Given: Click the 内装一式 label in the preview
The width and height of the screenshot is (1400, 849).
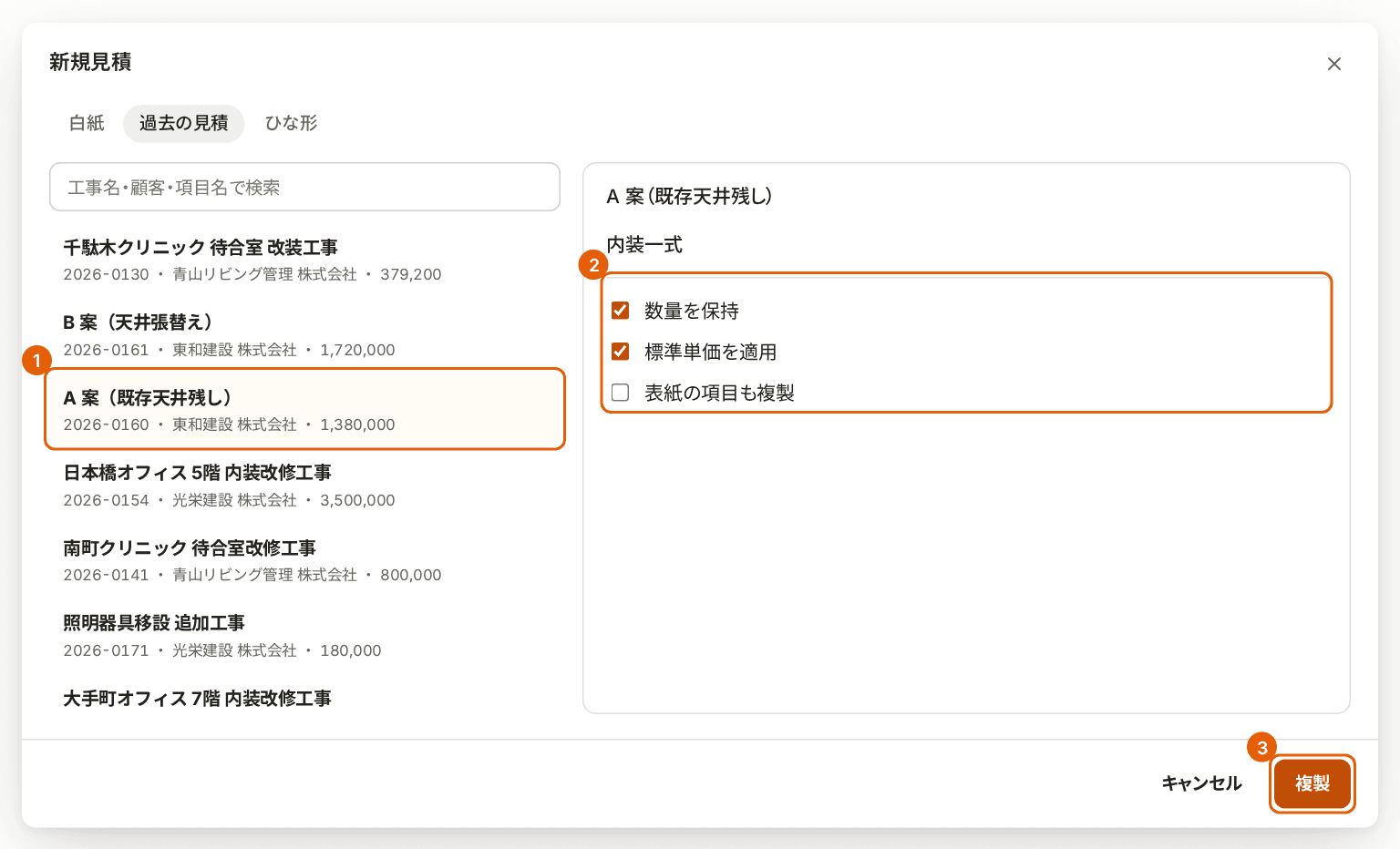Looking at the screenshot, I should (644, 244).
